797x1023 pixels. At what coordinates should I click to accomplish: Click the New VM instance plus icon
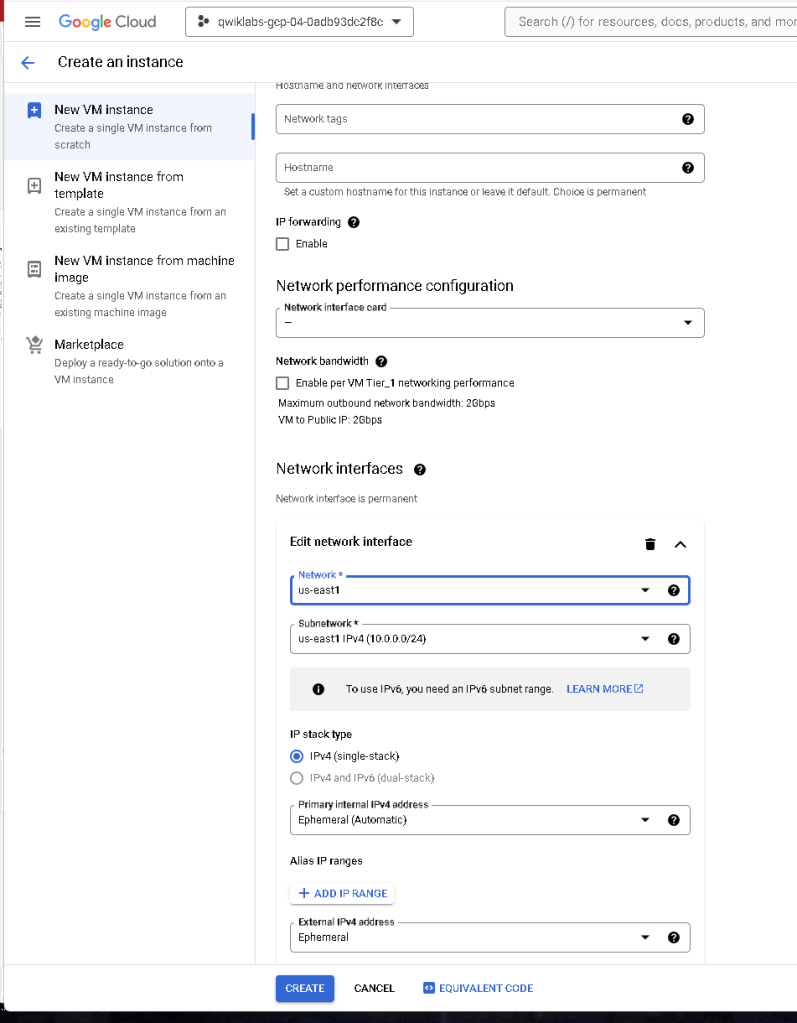coord(35,110)
